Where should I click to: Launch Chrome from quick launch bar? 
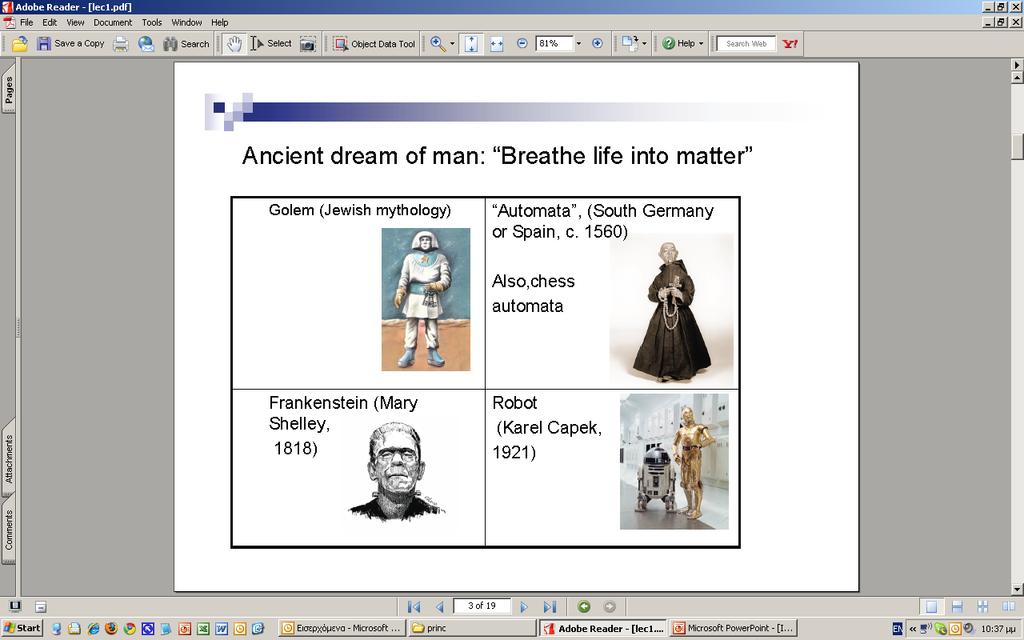[129, 628]
